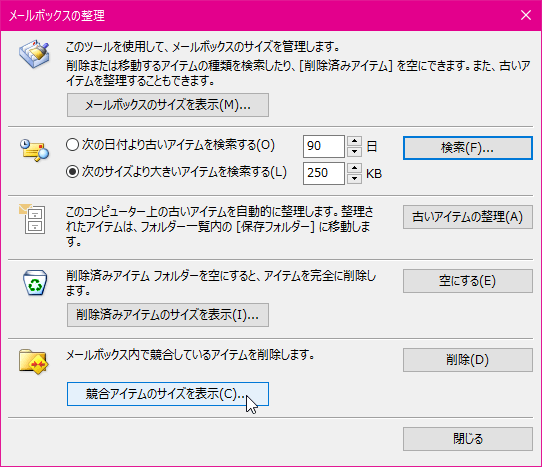Click the 日 unit label
Image resolution: width=542 pixels, height=467 pixels.
click(x=372, y=147)
